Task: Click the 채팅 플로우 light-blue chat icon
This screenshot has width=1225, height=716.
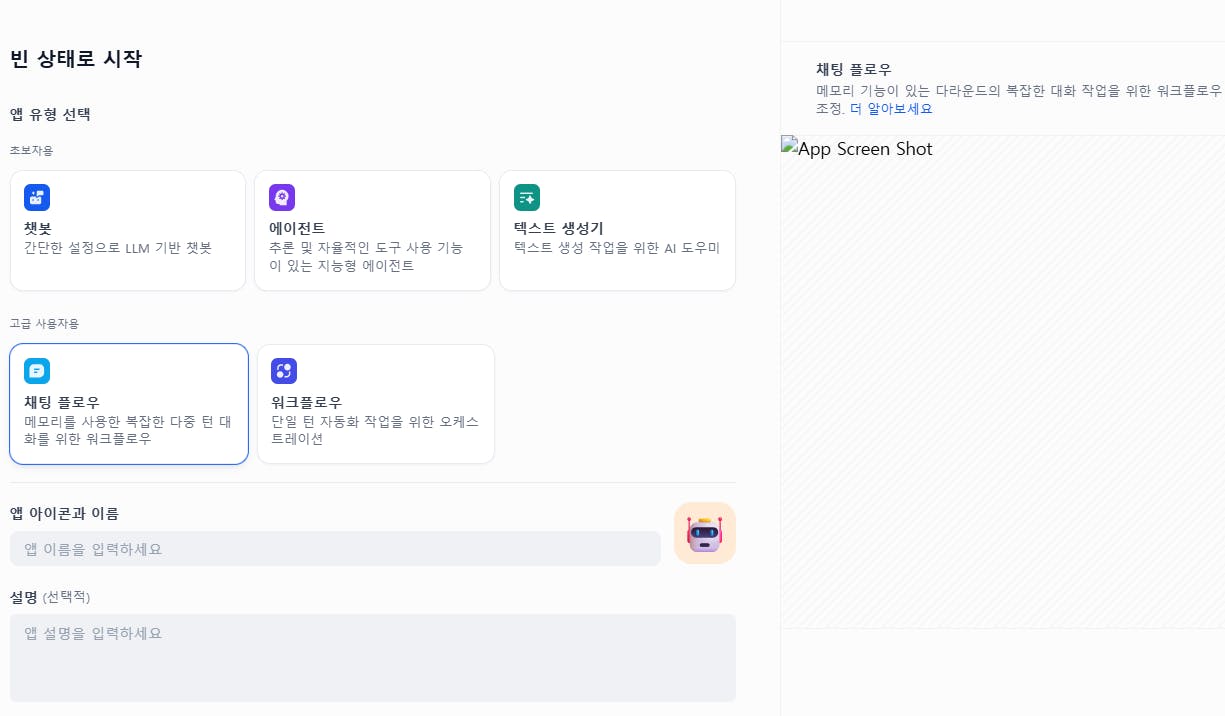Action: click(x=37, y=371)
